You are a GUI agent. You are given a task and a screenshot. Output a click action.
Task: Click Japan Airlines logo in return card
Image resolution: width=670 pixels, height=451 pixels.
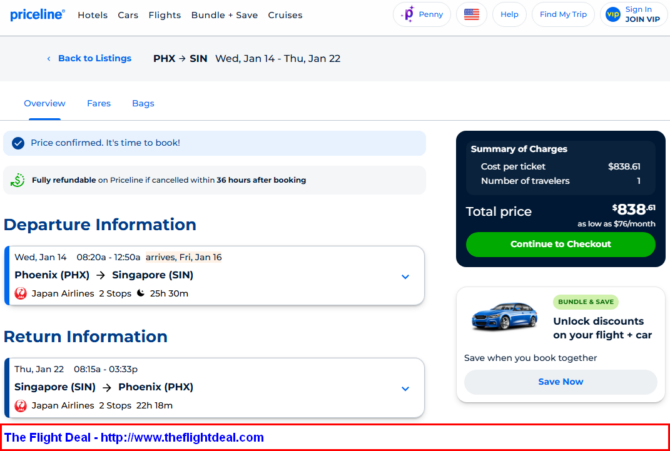pos(21,405)
